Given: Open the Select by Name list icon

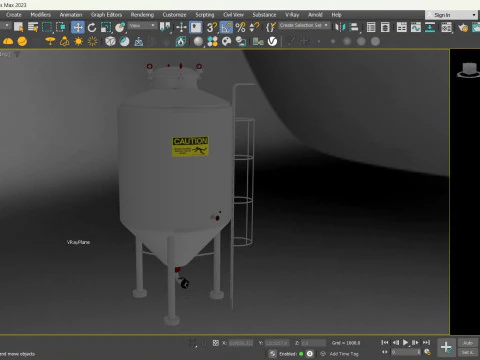Looking at the screenshot, I should (33, 27).
